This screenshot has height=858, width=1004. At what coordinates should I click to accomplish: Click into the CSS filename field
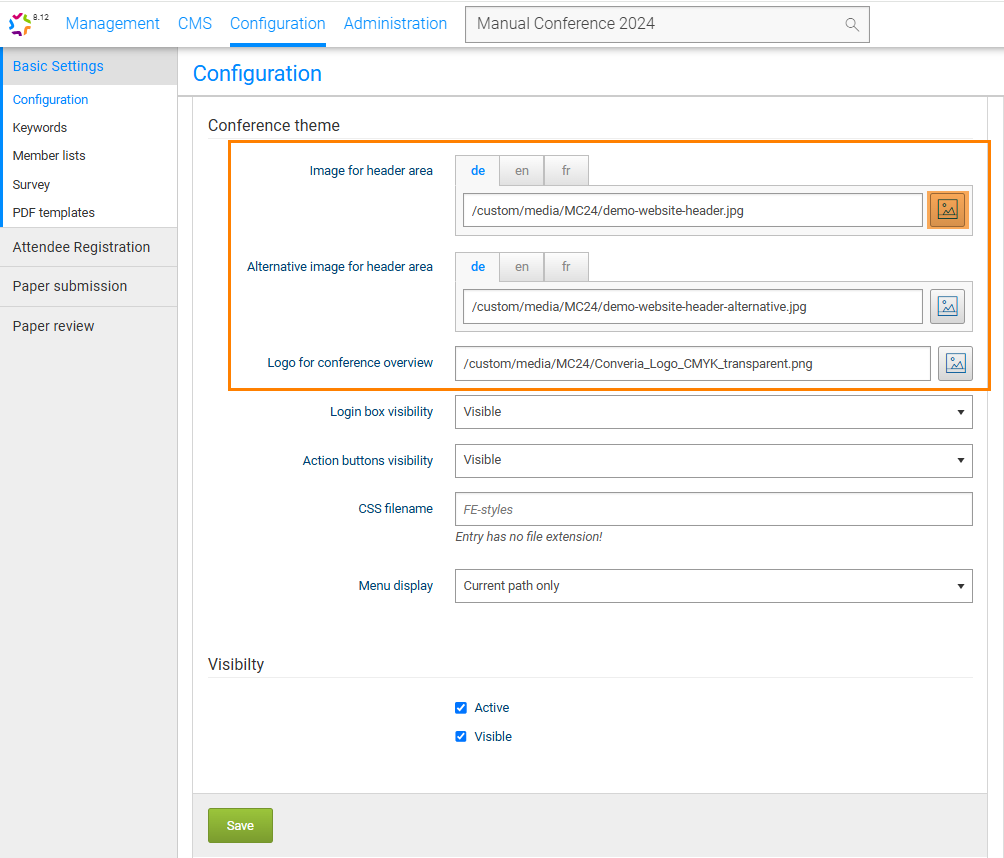point(713,509)
